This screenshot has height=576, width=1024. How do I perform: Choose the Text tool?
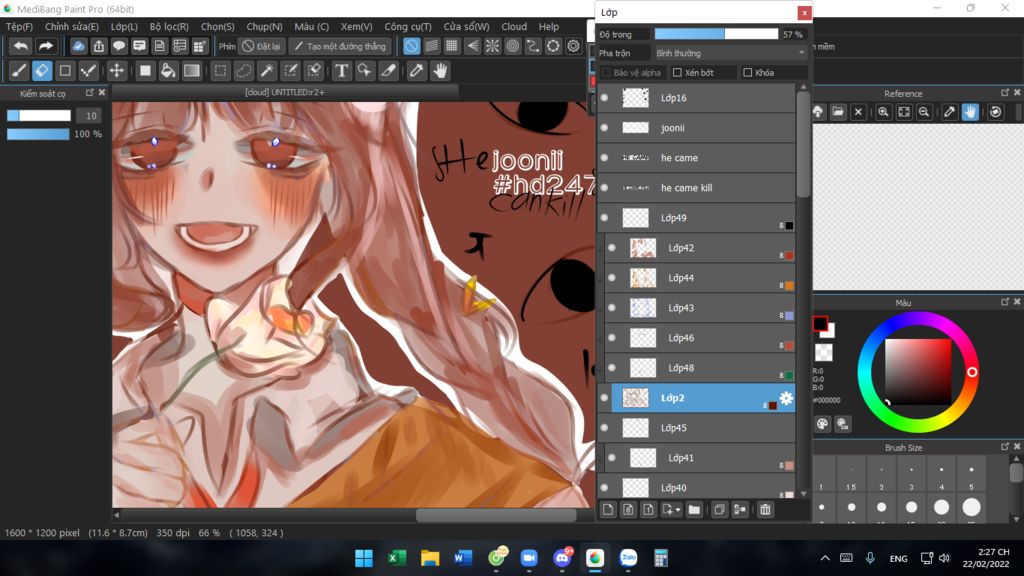coord(341,71)
